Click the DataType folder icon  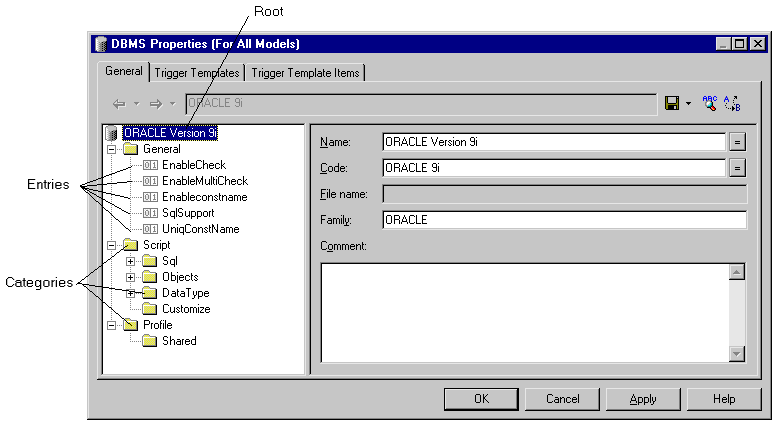[x=150, y=293]
